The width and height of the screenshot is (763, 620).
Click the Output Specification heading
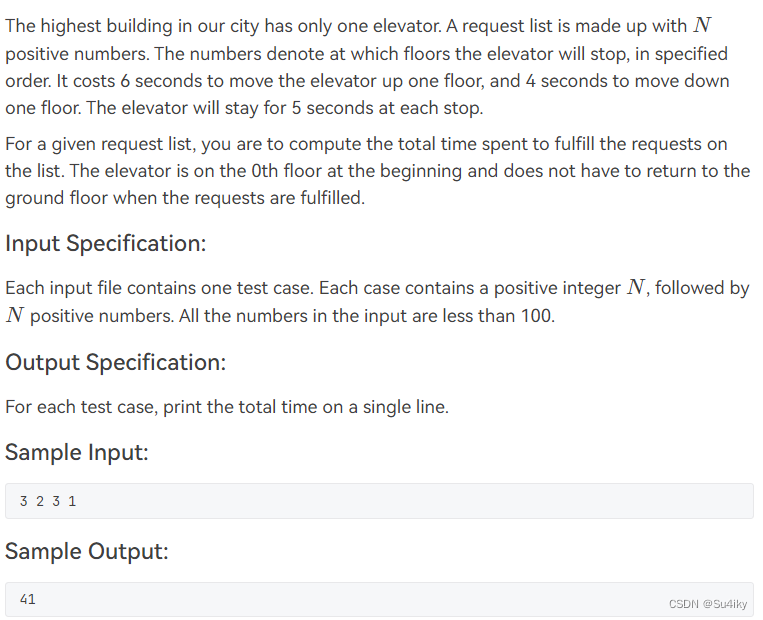(115, 363)
